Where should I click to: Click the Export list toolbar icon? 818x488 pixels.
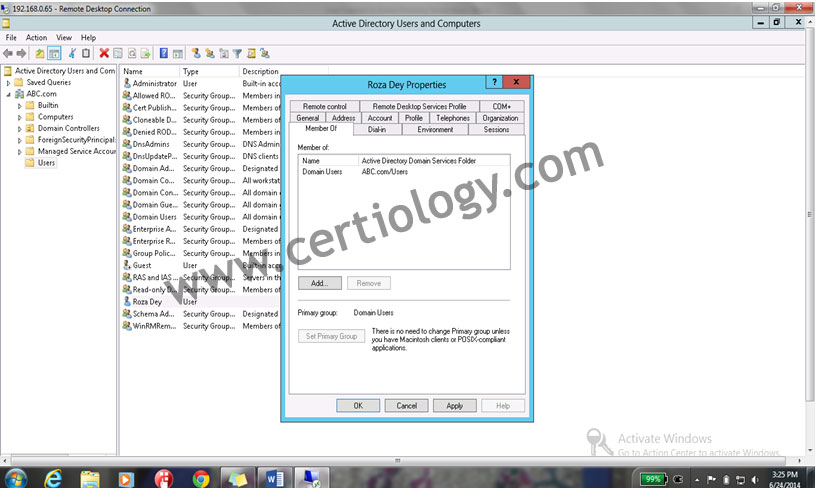coord(146,53)
